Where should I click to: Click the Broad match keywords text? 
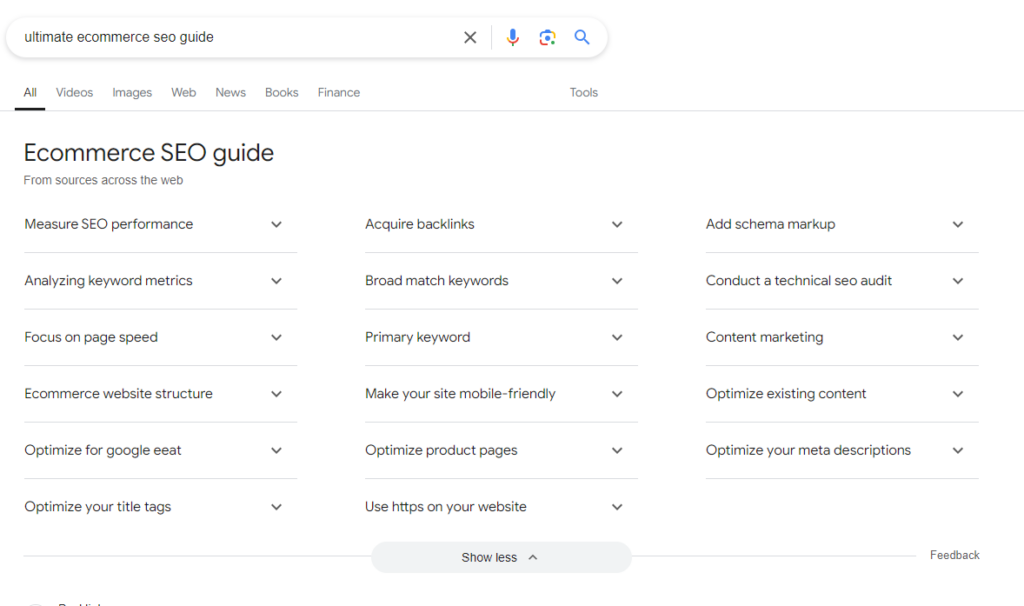coord(437,281)
